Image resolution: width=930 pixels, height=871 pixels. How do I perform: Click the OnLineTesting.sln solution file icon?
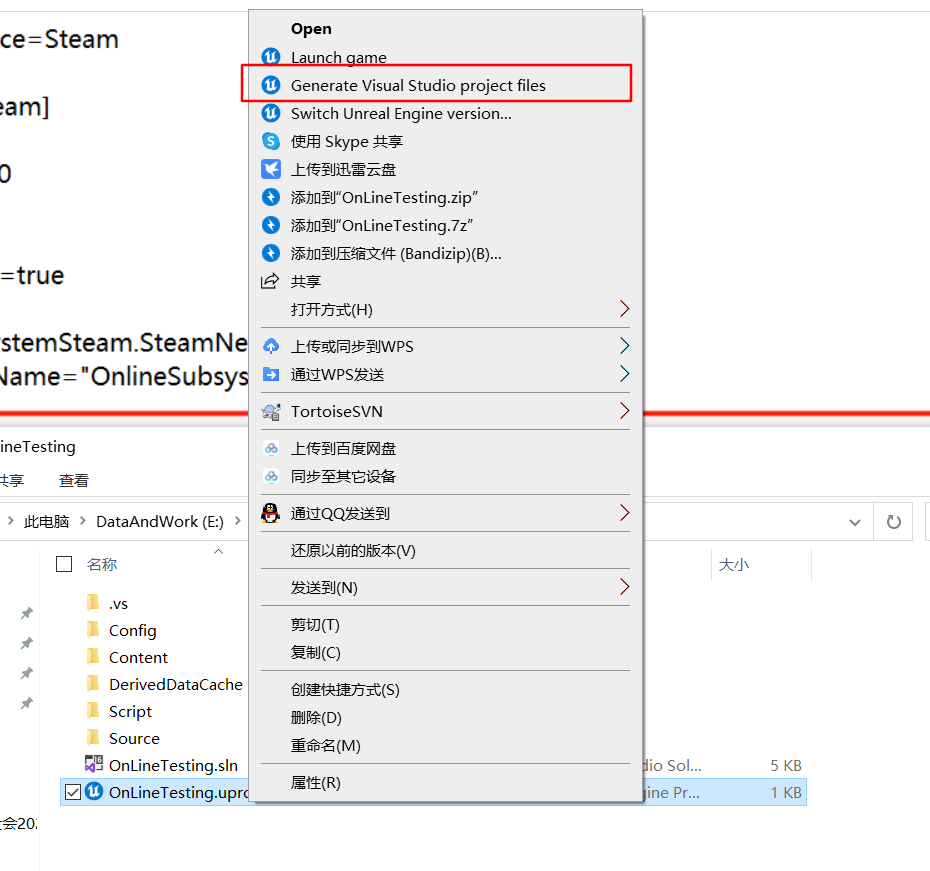click(93, 765)
